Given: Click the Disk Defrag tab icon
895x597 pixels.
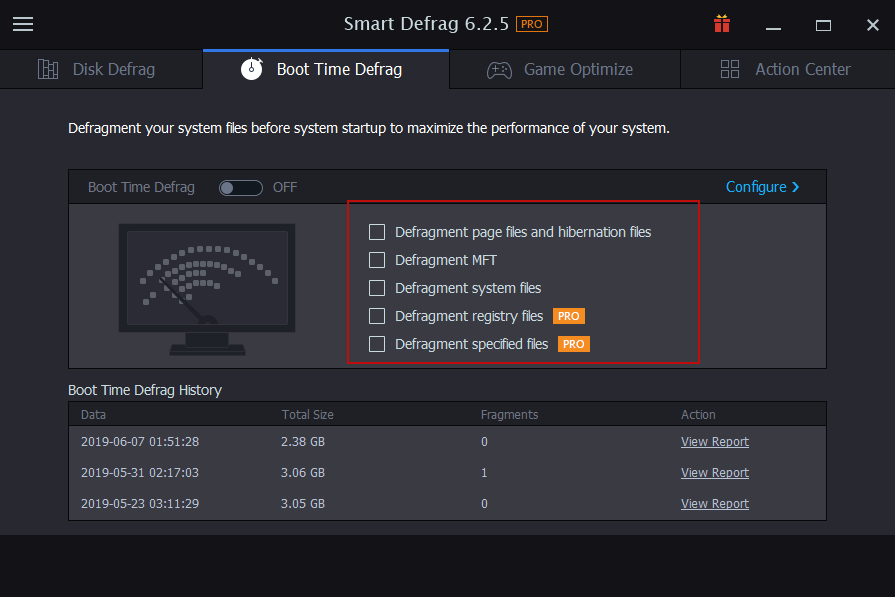Looking at the screenshot, I should click(x=48, y=69).
